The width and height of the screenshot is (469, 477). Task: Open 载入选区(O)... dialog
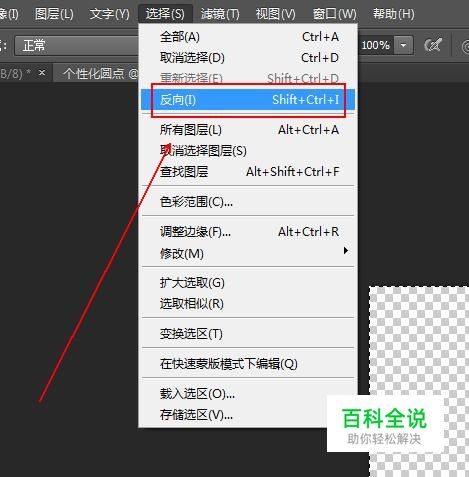click(x=248, y=394)
